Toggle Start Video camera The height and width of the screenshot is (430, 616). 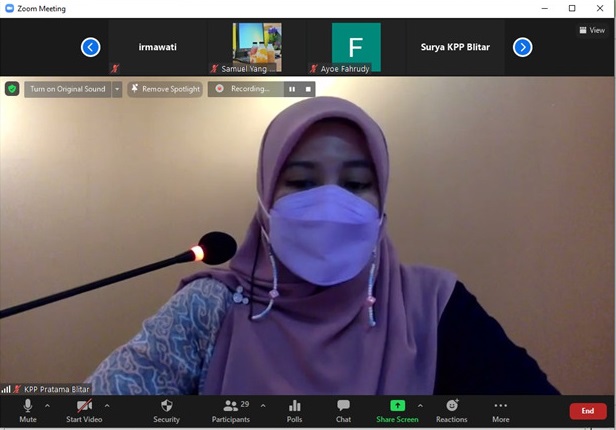(x=85, y=406)
